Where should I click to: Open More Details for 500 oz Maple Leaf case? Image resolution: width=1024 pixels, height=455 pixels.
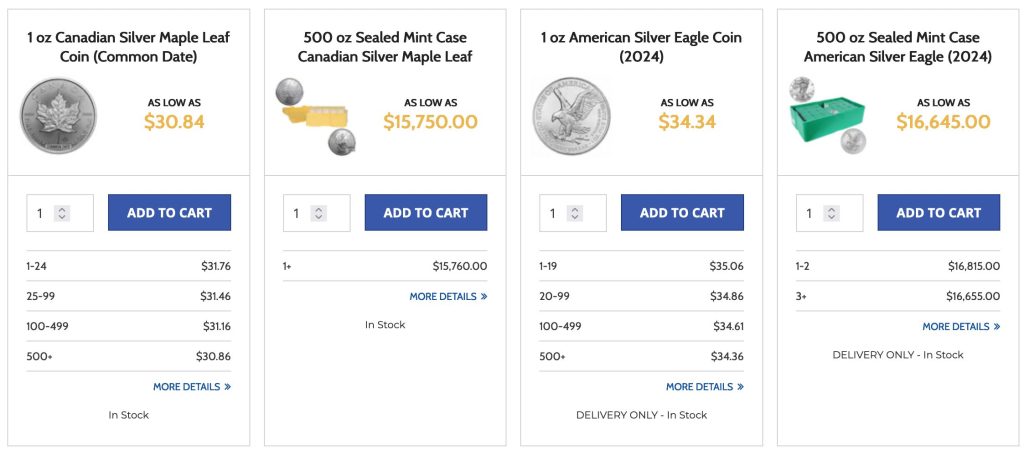(x=448, y=296)
